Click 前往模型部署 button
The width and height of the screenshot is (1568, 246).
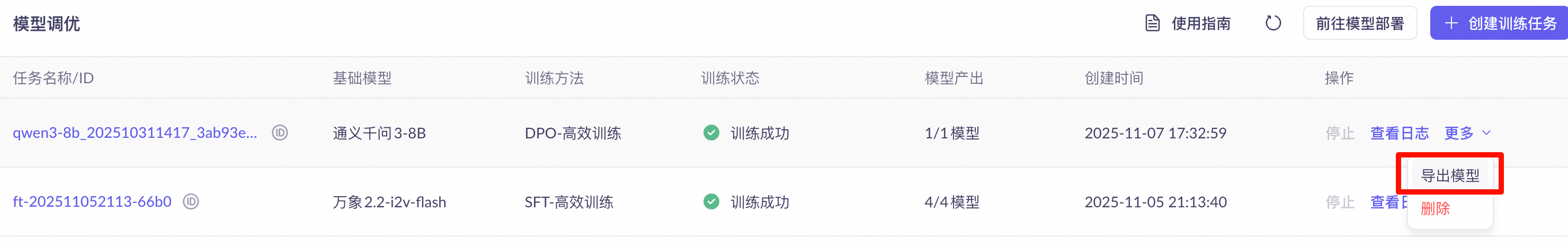(x=1360, y=23)
